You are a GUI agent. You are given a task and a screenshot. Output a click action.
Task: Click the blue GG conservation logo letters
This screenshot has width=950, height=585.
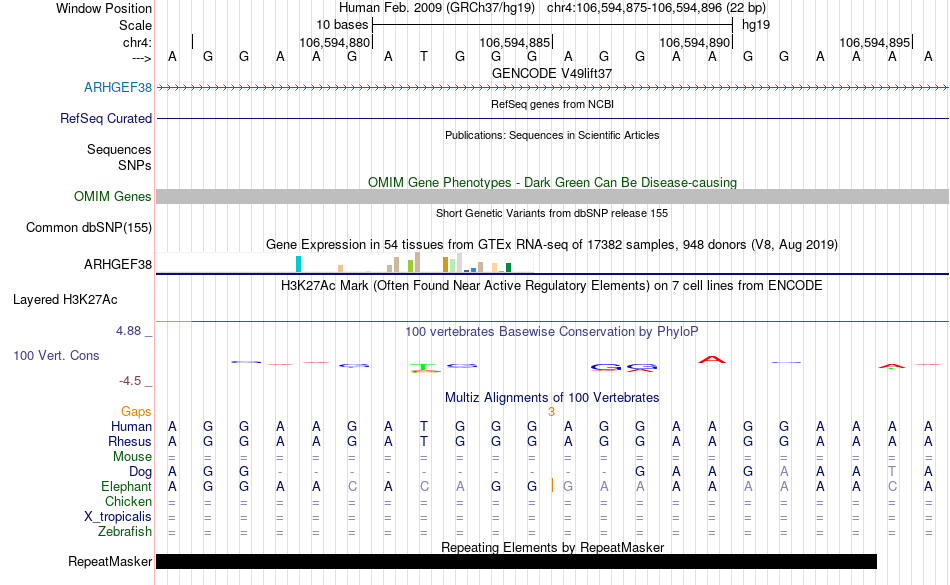[x=623, y=367]
